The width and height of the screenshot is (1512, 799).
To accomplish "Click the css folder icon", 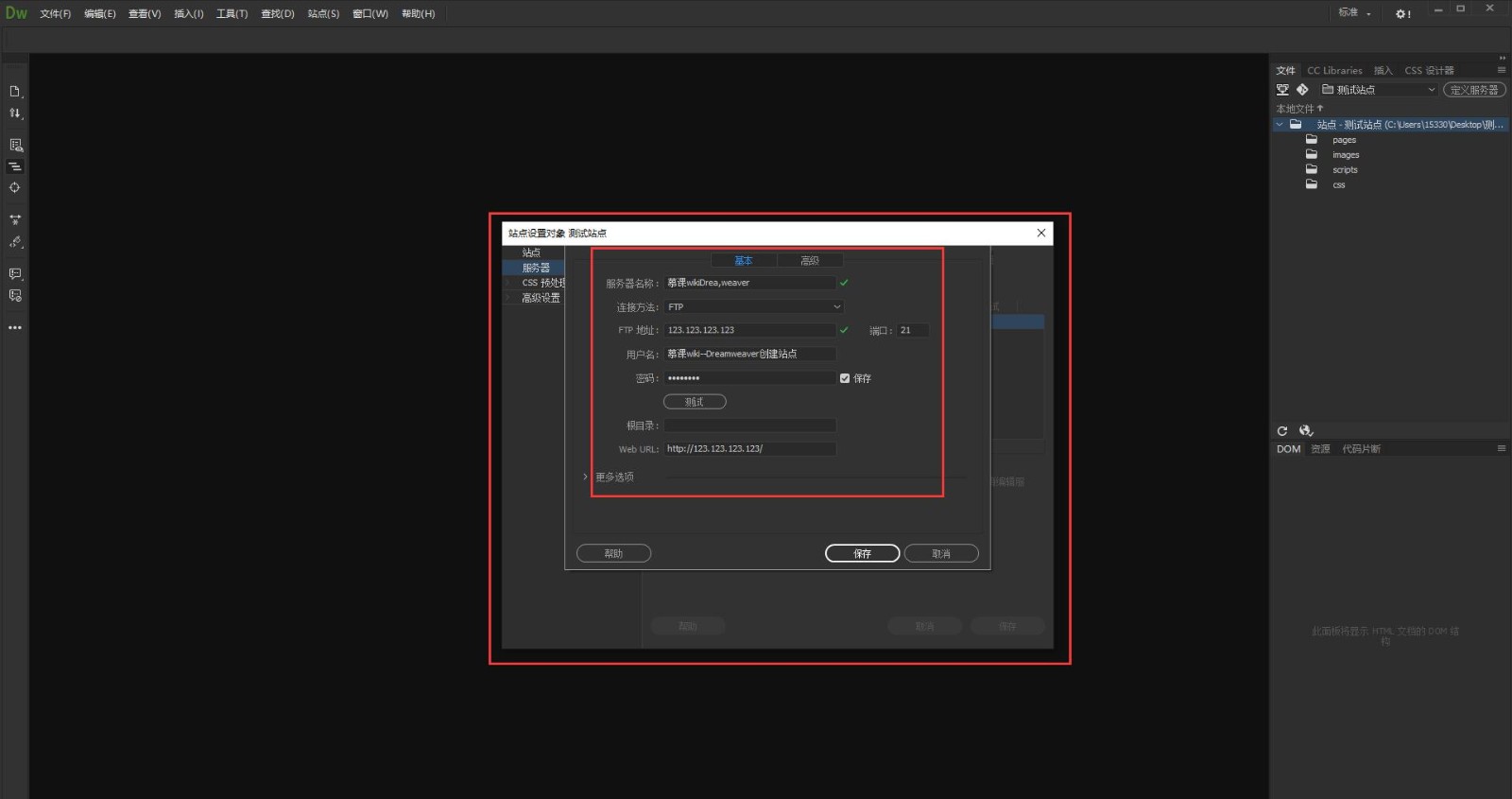I will click(x=1312, y=184).
